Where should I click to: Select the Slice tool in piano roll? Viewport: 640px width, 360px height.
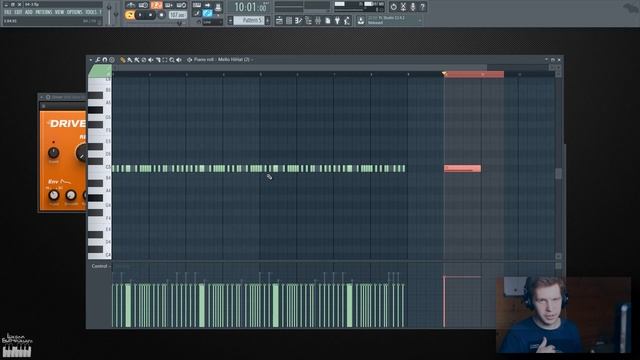click(x=158, y=60)
